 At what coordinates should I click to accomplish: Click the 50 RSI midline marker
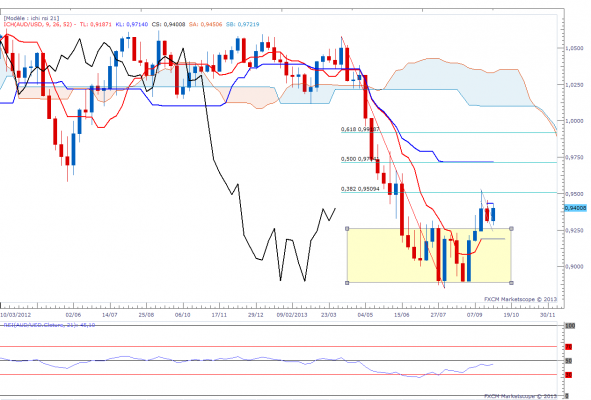click(x=569, y=361)
